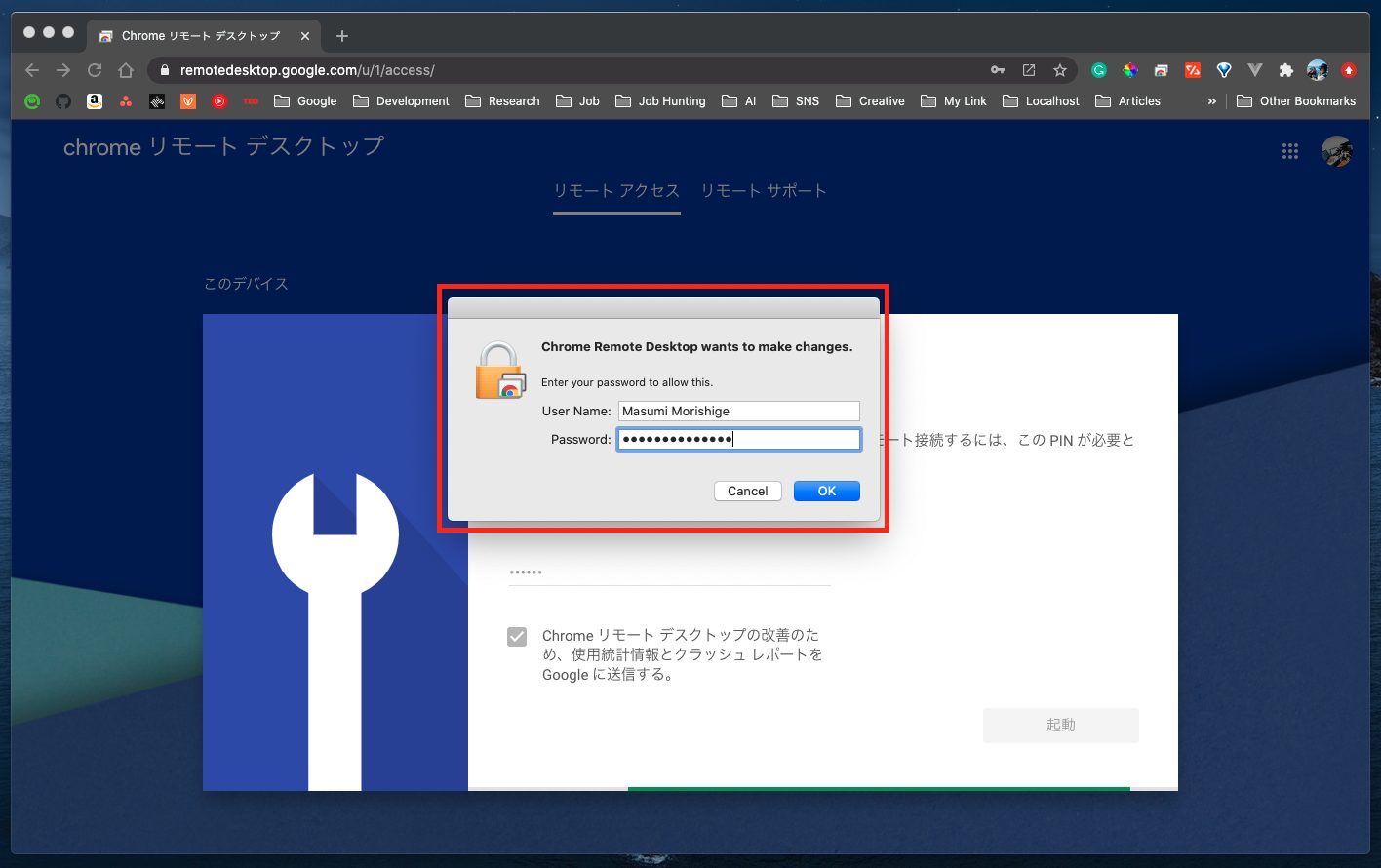Go back using the browser back arrow

(32, 70)
